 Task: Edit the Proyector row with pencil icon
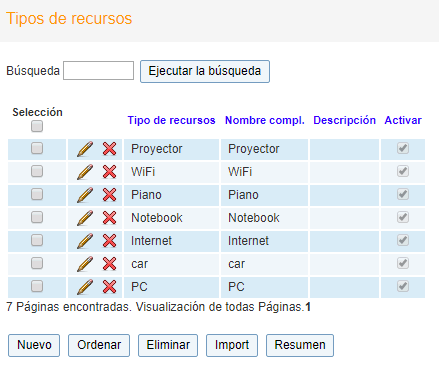[x=85, y=149]
